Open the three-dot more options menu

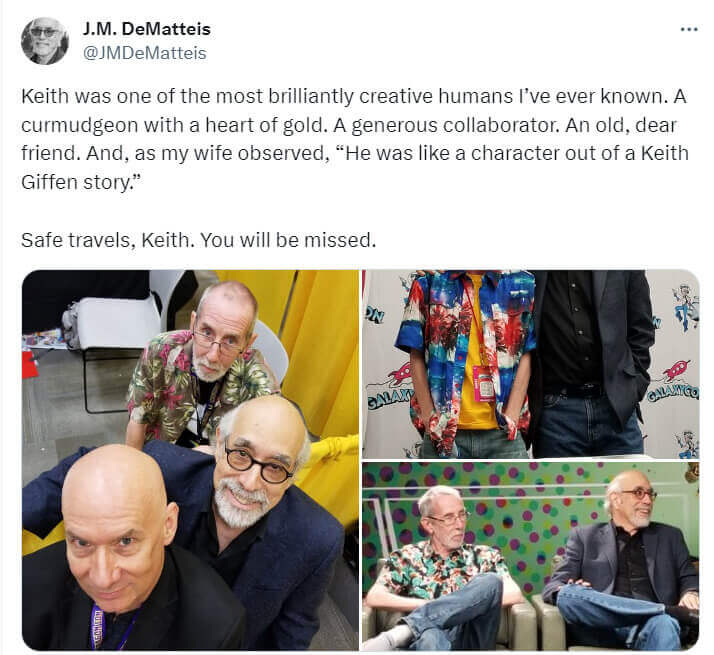[x=688, y=30]
